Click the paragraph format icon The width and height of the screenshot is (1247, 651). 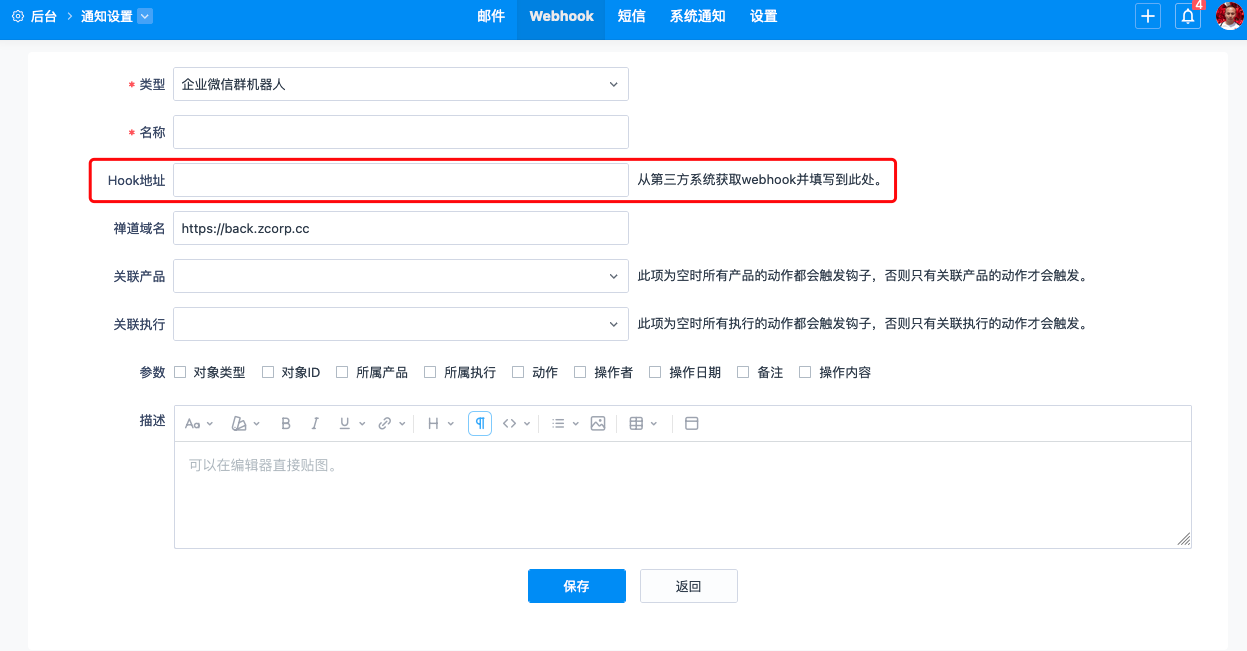480,424
